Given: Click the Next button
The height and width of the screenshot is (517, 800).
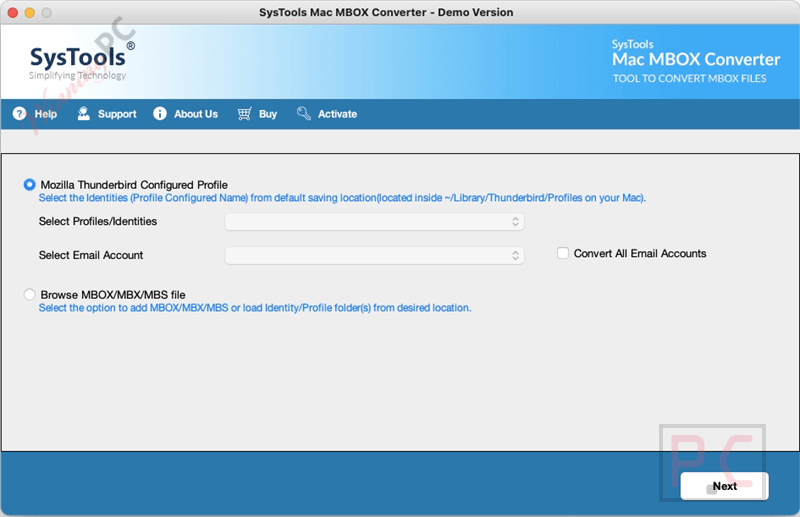Looking at the screenshot, I should click(724, 486).
